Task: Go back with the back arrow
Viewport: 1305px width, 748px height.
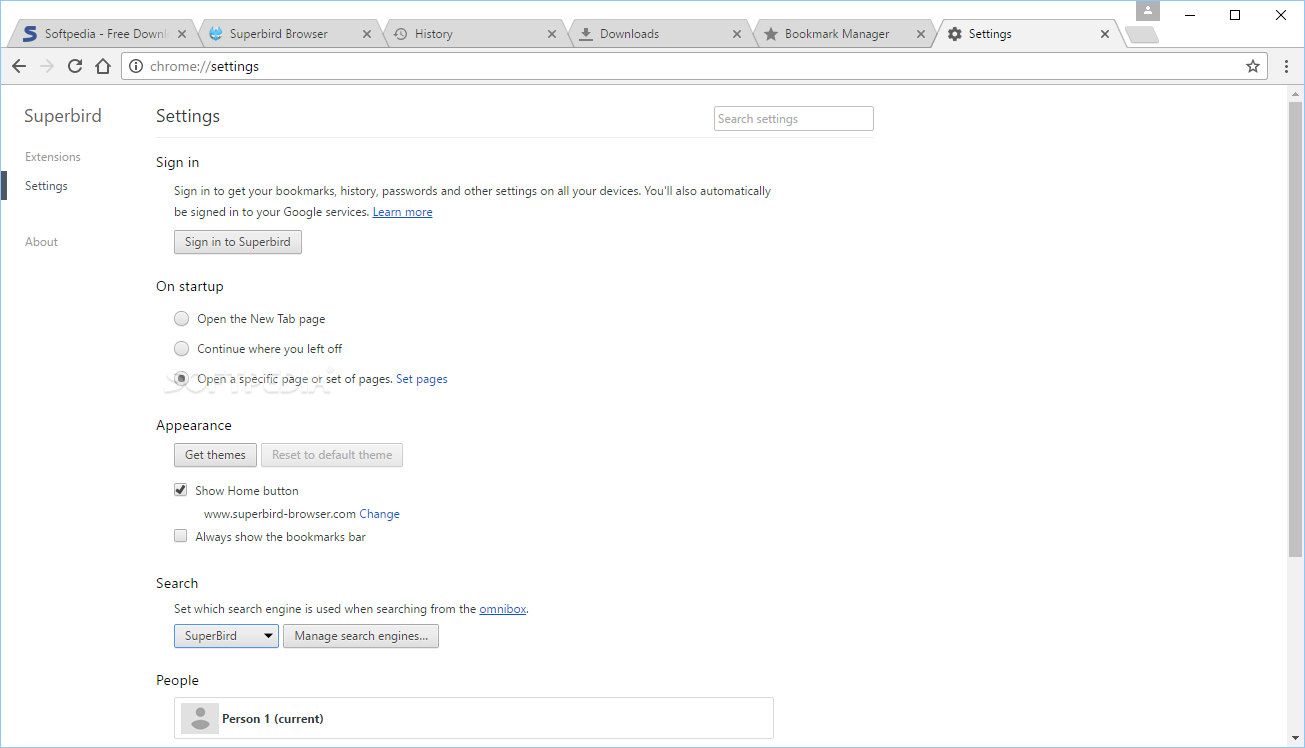Action: click(x=19, y=66)
